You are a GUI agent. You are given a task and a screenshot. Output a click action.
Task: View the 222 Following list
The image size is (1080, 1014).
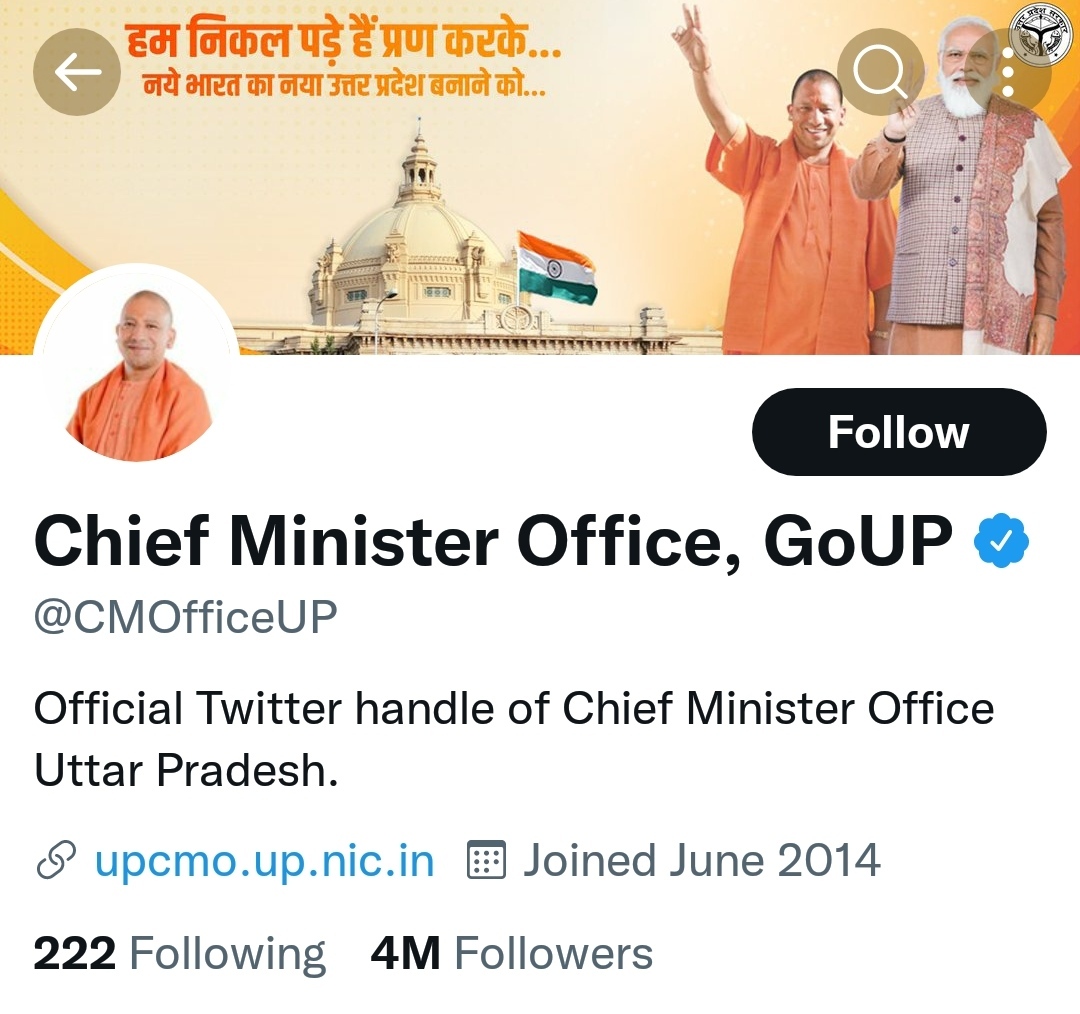pos(179,954)
